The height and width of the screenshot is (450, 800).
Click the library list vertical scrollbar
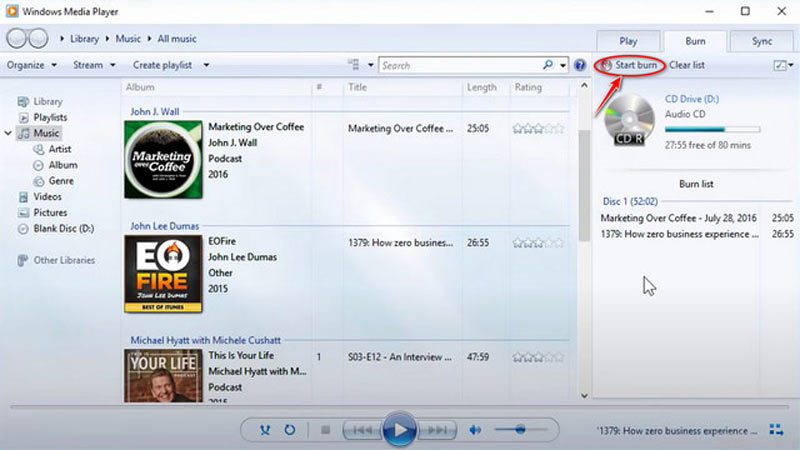point(584,186)
